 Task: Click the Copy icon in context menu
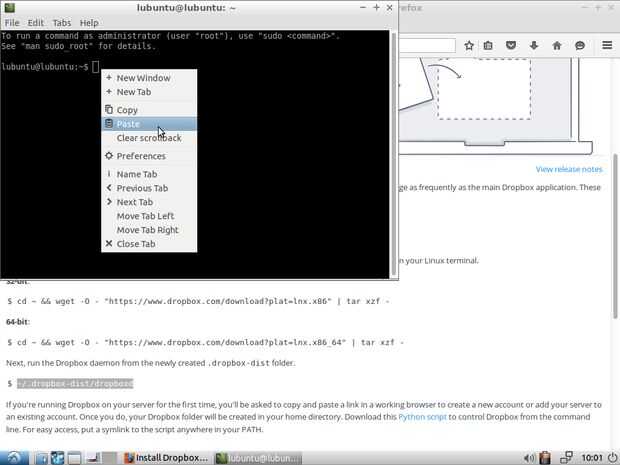point(109,110)
